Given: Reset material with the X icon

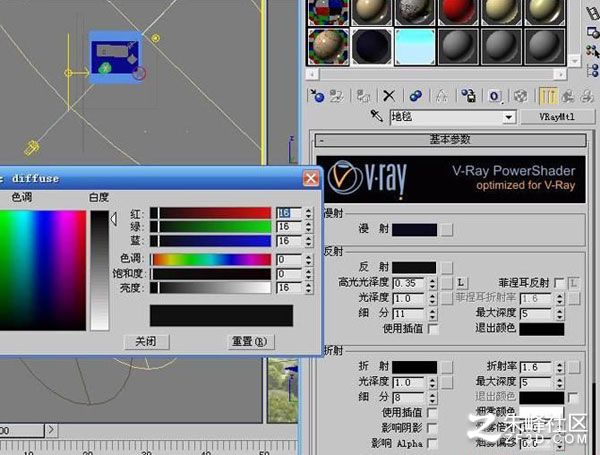Looking at the screenshot, I should [389, 96].
